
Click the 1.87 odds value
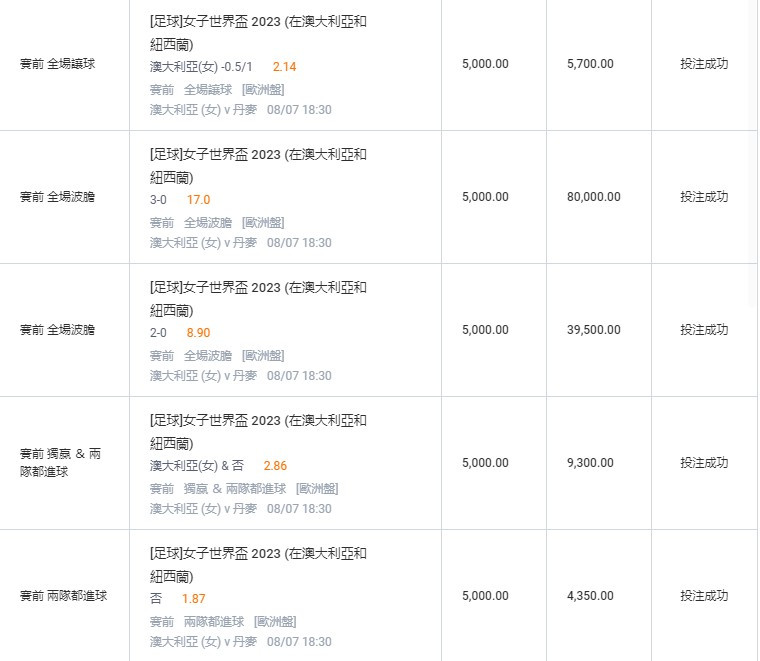click(193, 599)
